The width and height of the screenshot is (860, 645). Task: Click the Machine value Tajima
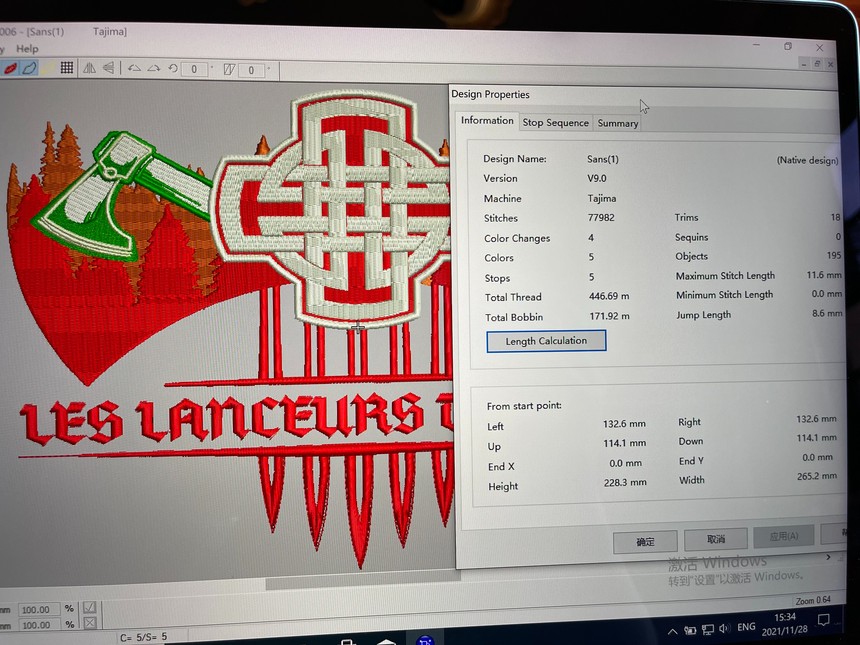(x=602, y=198)
